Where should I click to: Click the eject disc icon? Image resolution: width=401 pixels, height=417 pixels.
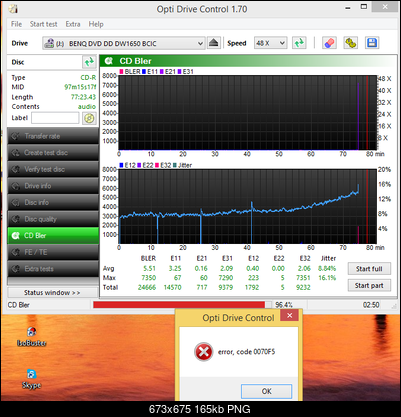coord(214,43)
